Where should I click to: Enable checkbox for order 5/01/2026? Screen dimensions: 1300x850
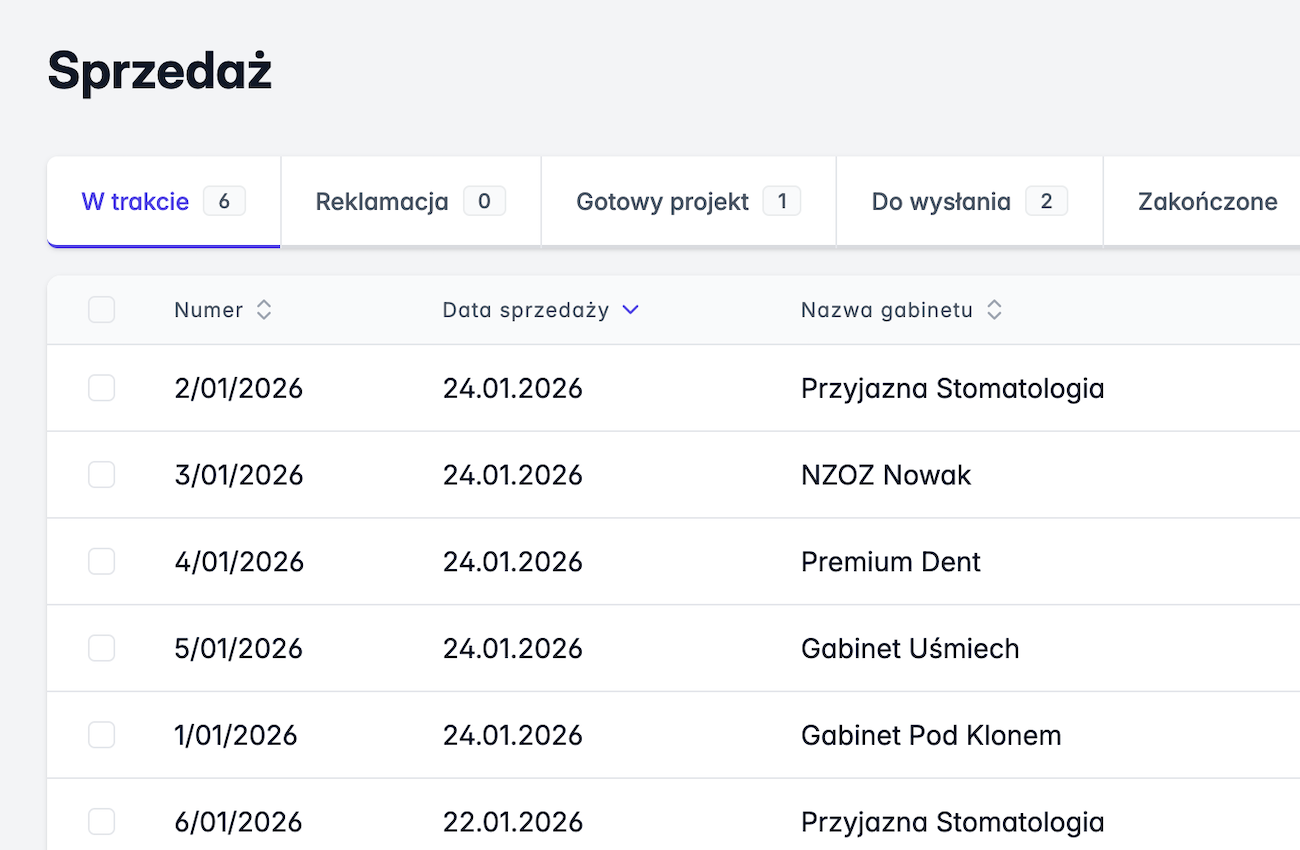[101, 649]
